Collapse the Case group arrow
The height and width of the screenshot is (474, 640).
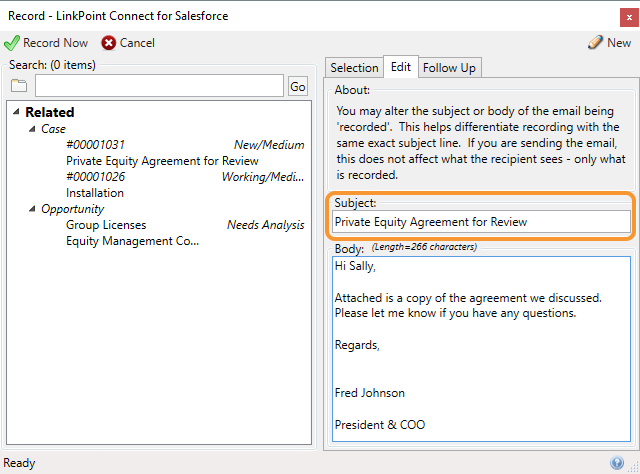32,129
